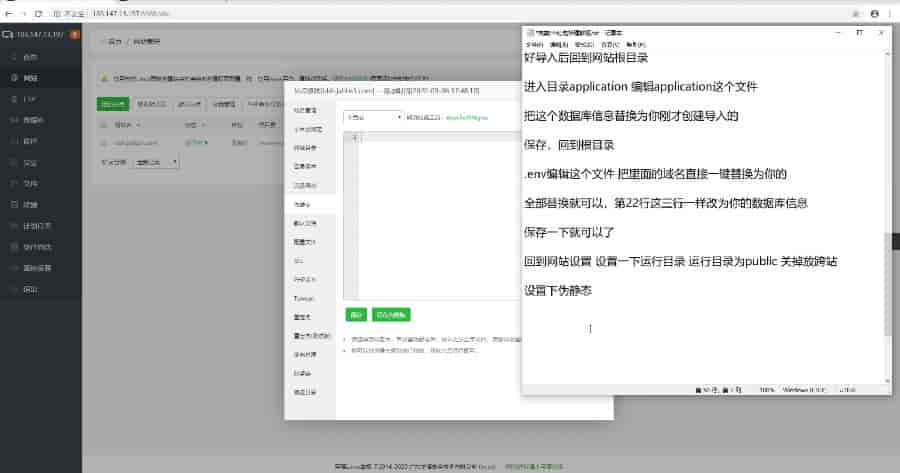Open the FTP section in the sidebar
Image resolution: width=900 pixels, height=473 pixels.
pyautogui.click(x=30, y=98)
